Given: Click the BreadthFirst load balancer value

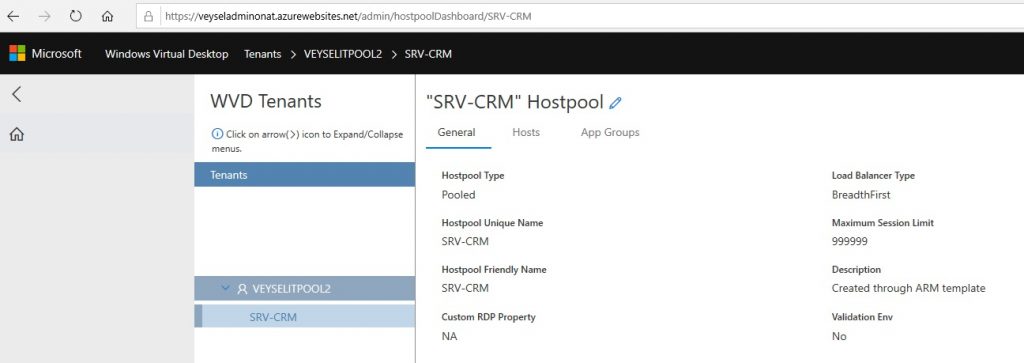Looking at the screenshot, I should [x=861, y=195].
